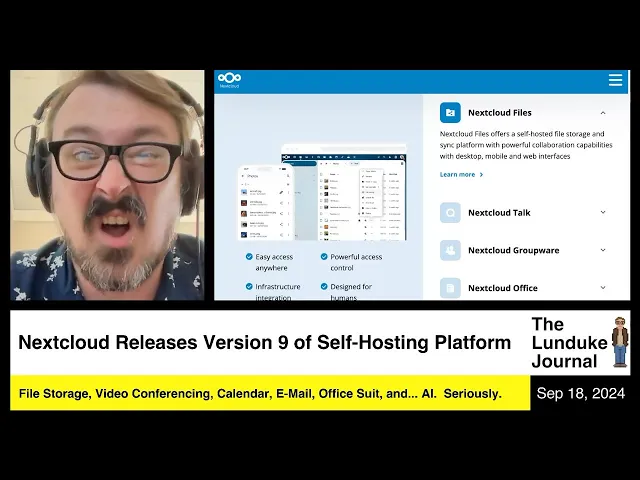This screenshot has height=480, width=640.
Task: Open the hamburger menu icon
Action: pos(615,80)
